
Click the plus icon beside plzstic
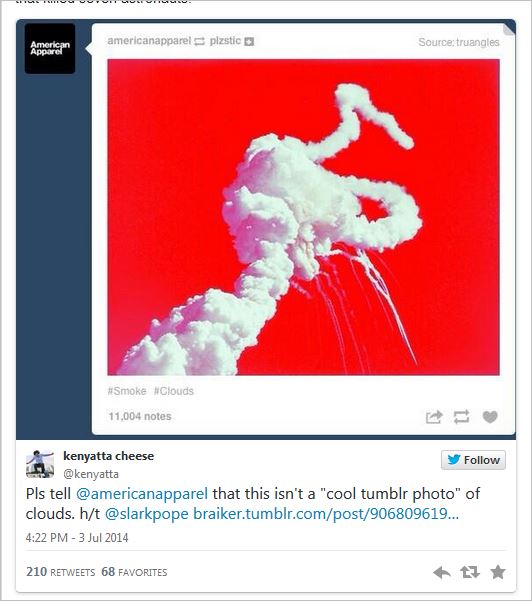[249, 41]
